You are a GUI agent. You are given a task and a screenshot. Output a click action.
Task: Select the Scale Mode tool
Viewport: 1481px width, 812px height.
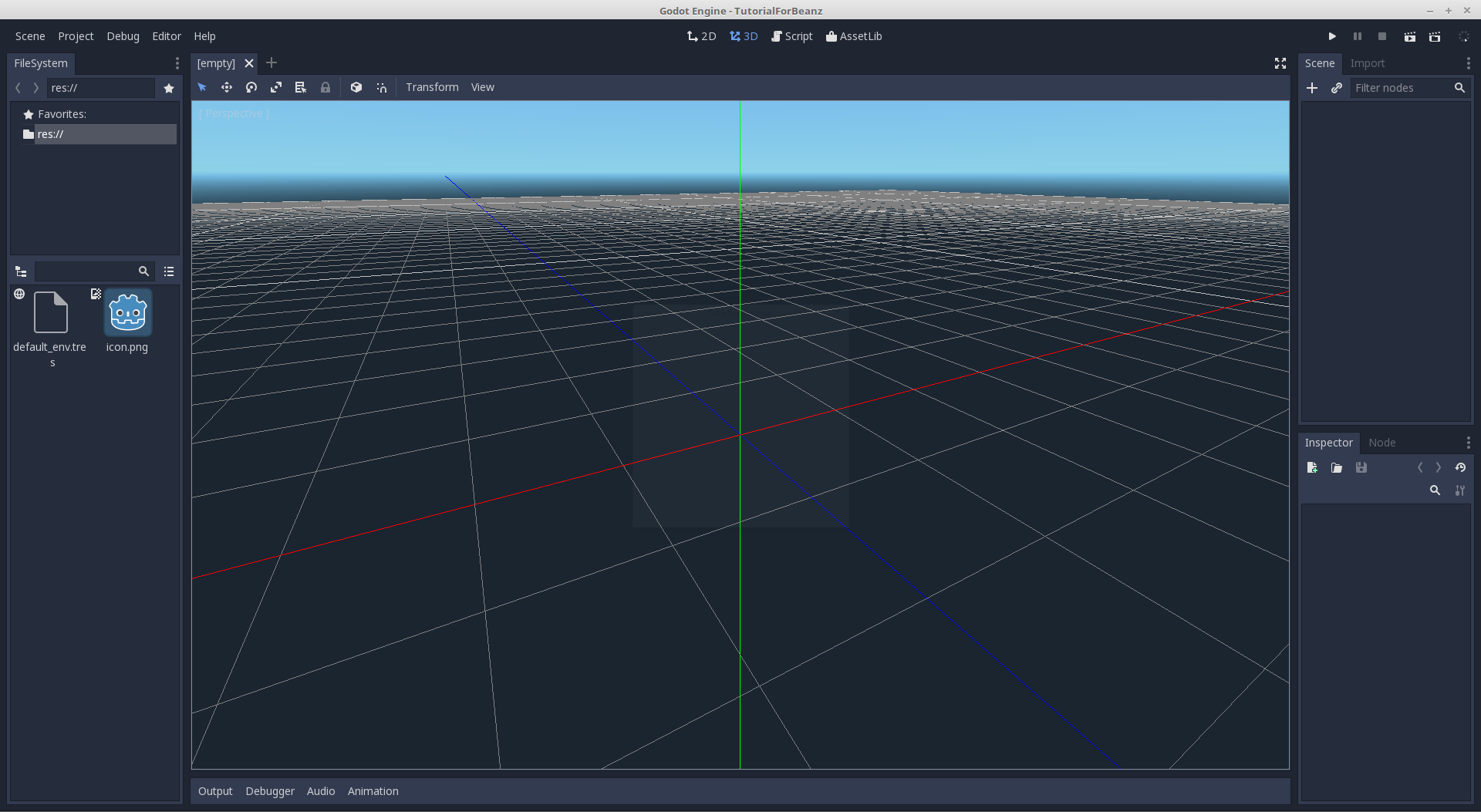(x=276, y=87)
